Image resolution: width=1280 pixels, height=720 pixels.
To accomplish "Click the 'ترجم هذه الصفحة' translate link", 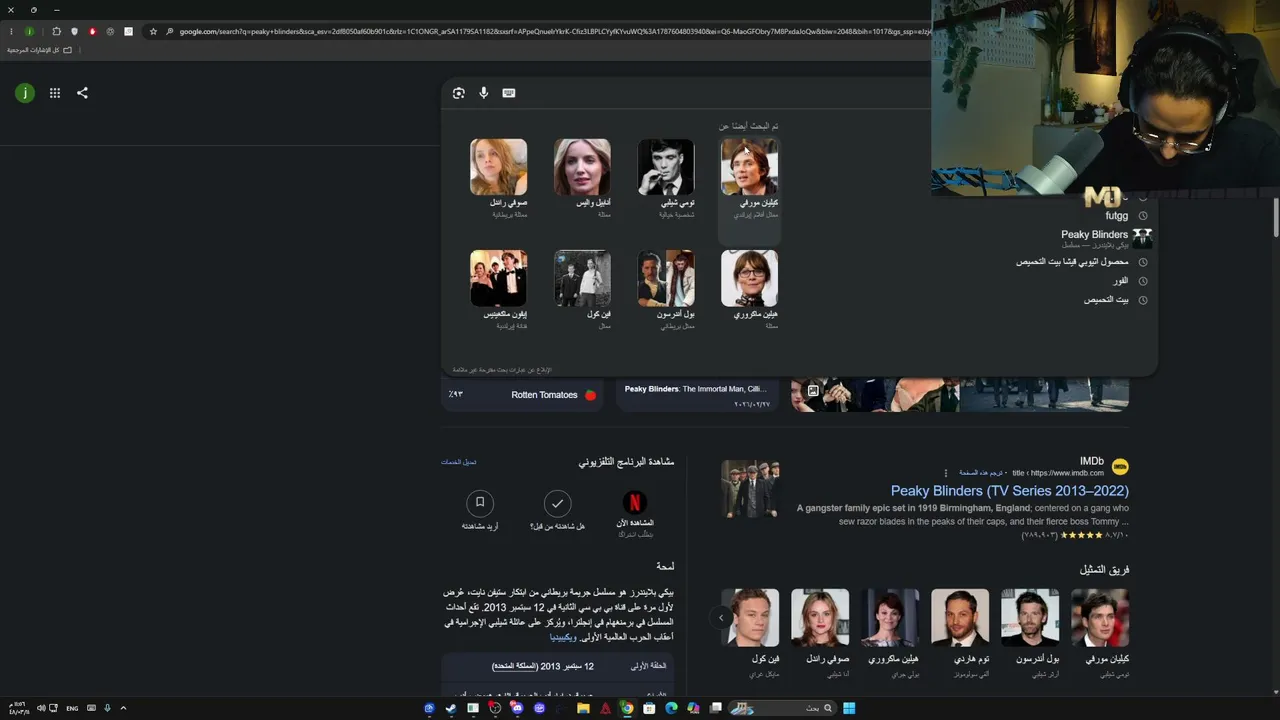I will (981, 473).
